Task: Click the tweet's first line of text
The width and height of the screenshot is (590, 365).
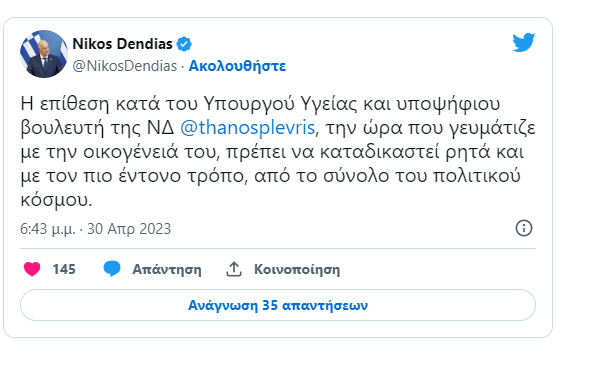Action: [x=260, y=103]
